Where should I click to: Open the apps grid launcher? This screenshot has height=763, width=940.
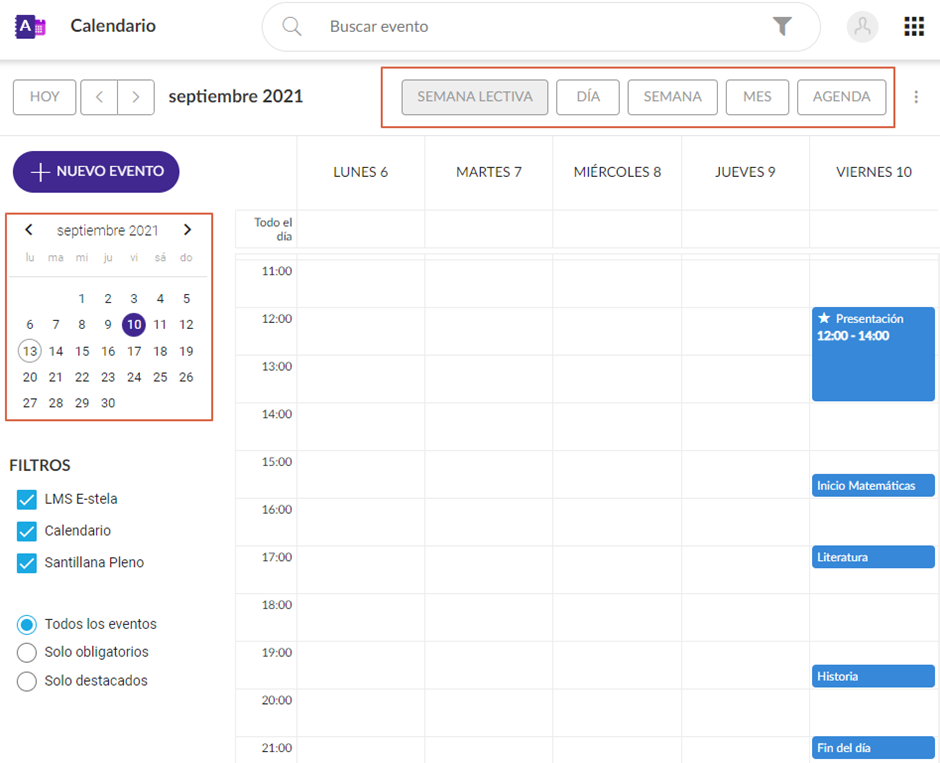pyautogui.click(x=914, y=27)
